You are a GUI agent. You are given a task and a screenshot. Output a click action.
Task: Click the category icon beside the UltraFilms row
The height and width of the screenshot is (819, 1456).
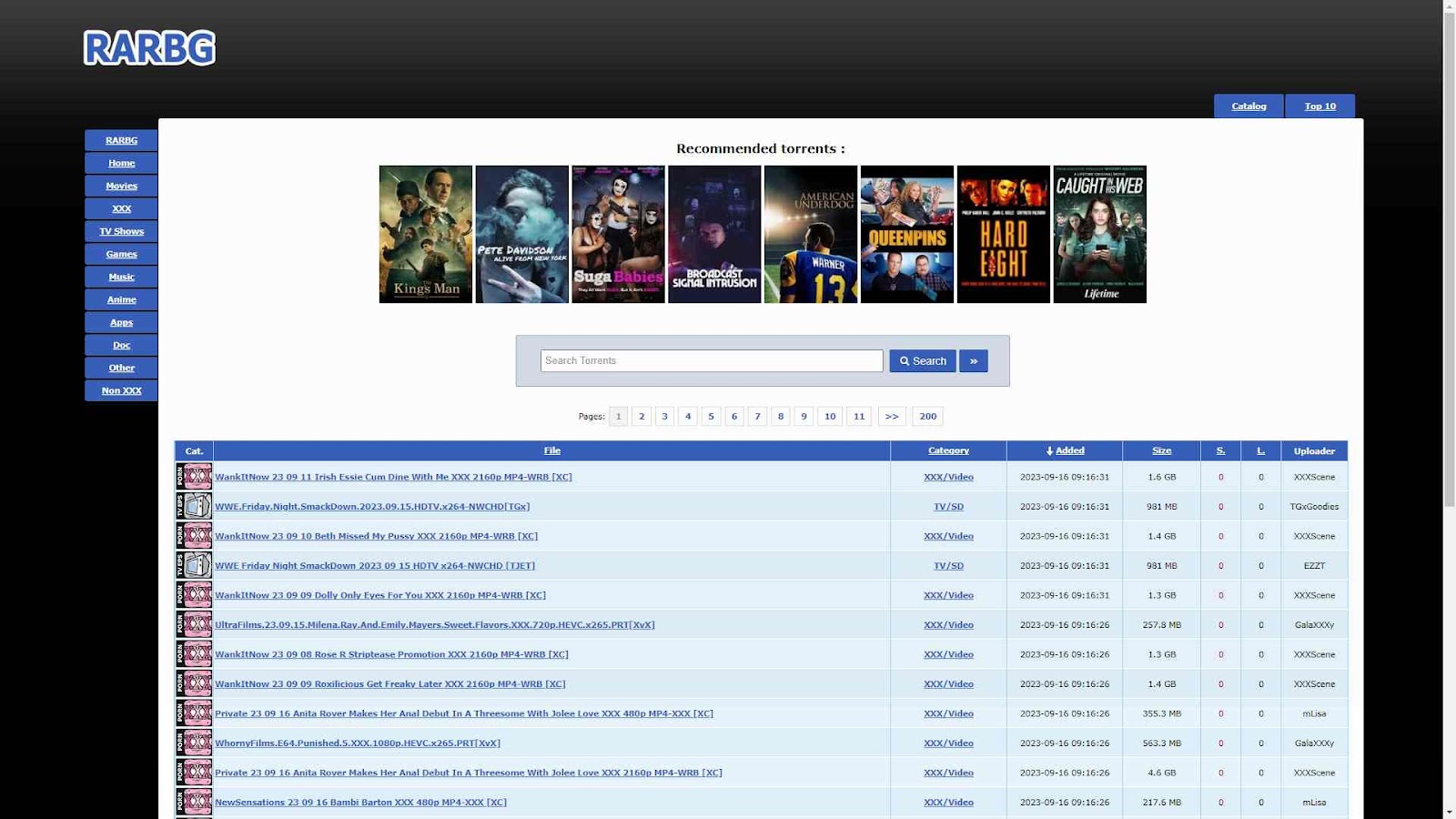[194, 624]
